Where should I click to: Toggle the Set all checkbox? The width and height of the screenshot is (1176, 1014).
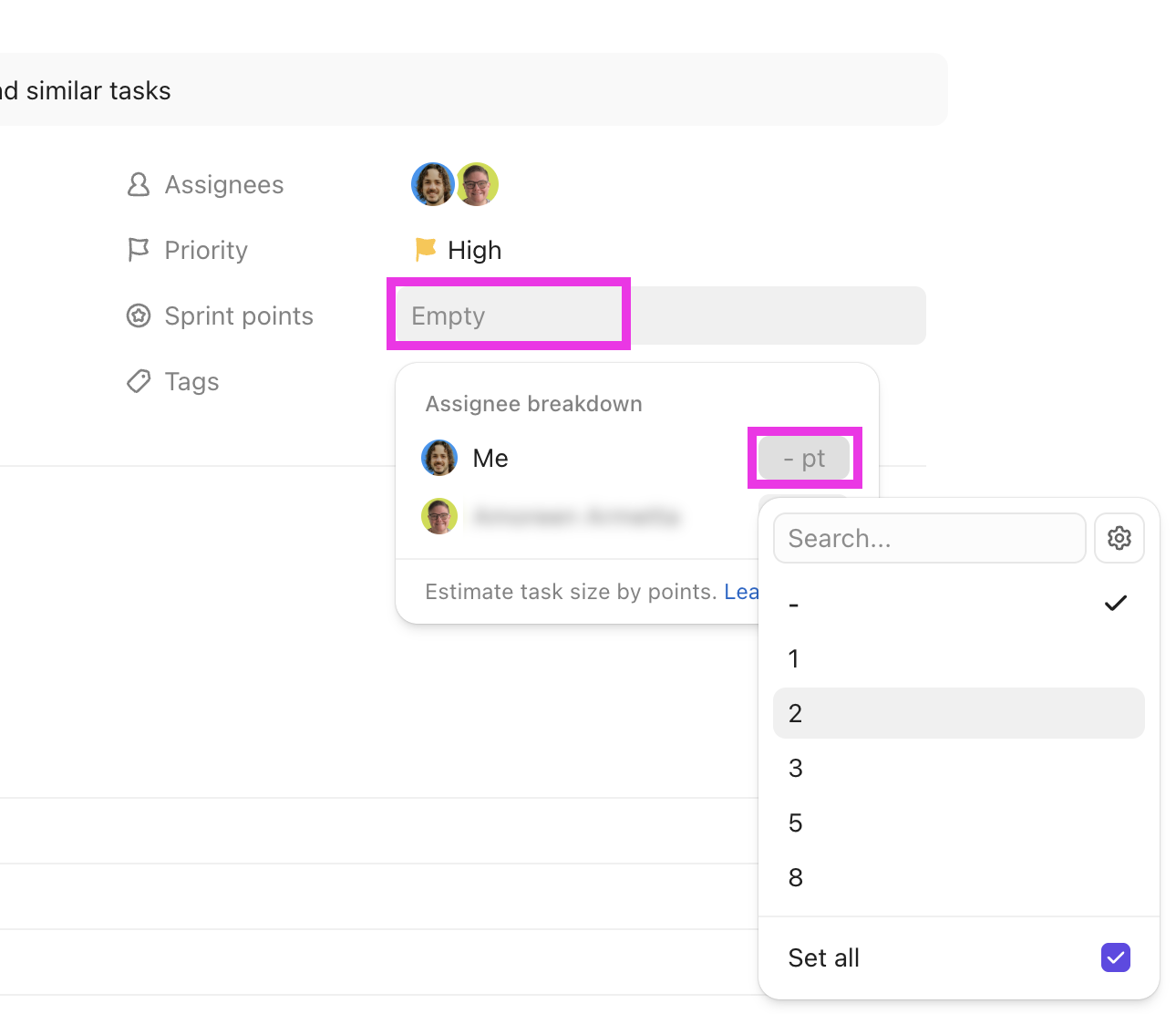pyautogui.click(x=1115, y=957)
